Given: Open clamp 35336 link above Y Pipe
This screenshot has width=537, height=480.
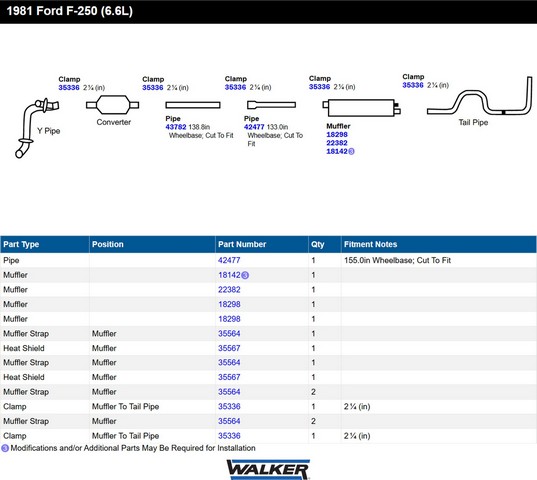Looking at the screenshot, I should pos(69,88).
